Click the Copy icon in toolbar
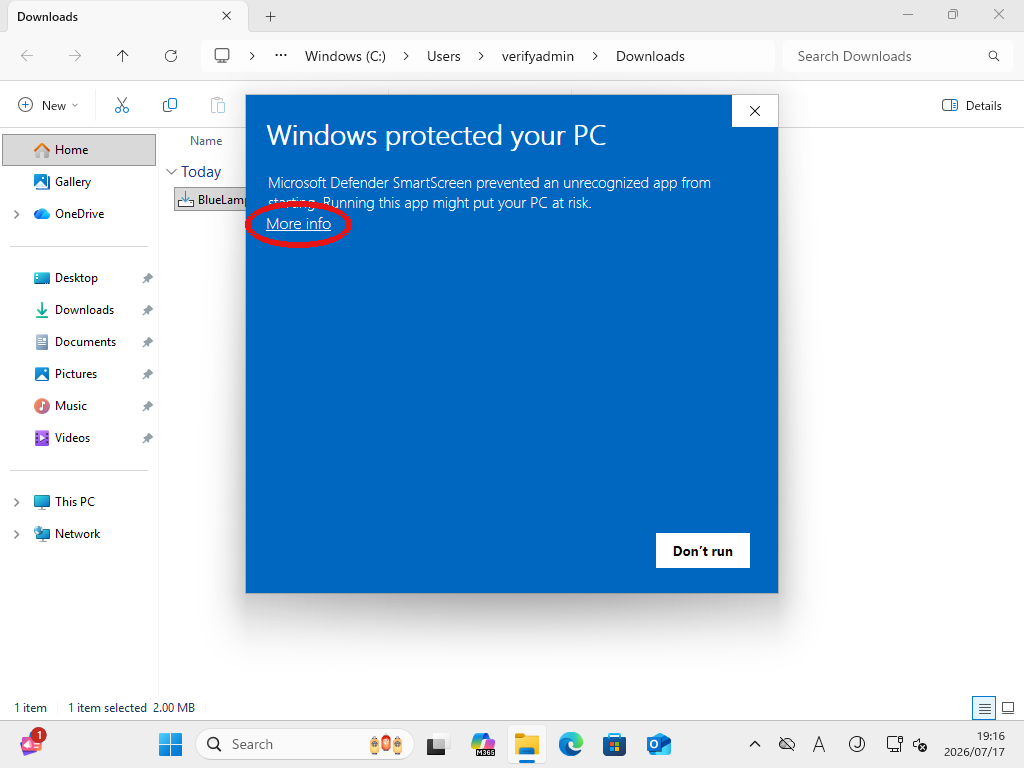Screen dimensions: 1024x768 170,105
